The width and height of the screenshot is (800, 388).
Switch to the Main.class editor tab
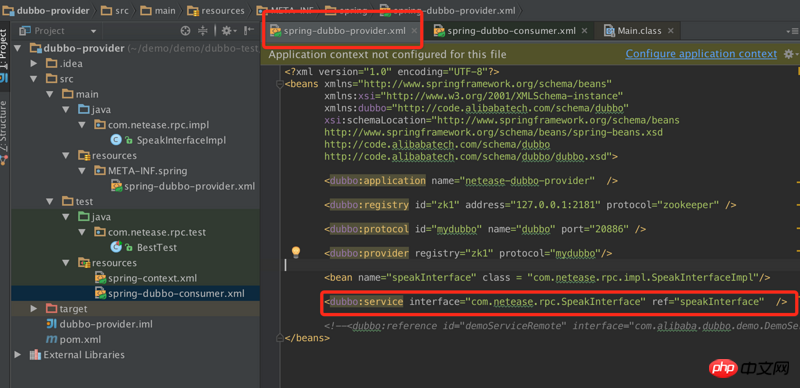(x=639, y=31)
